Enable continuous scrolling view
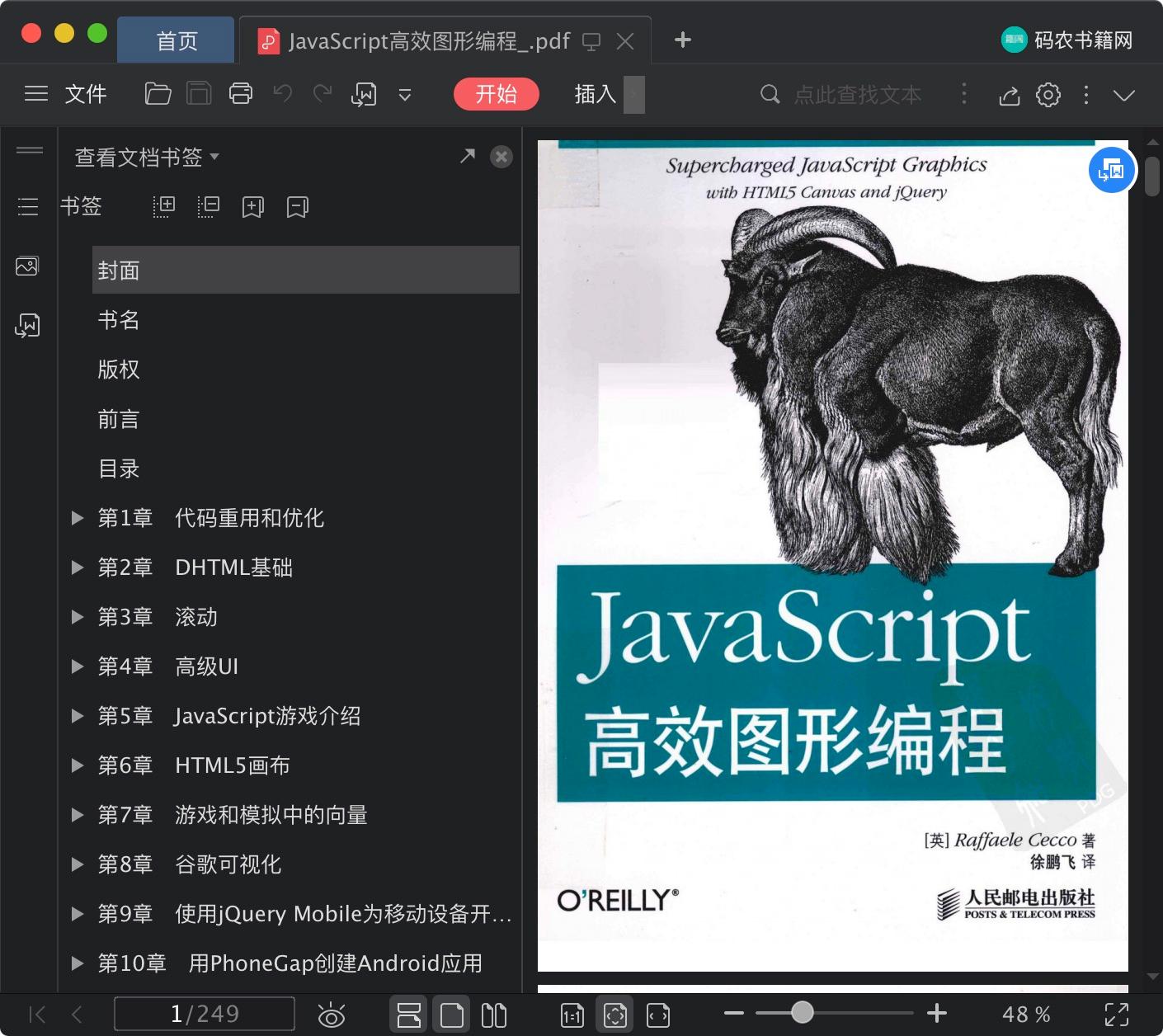Viewport: 1163px width, 1036px height. click(409, 1015)
